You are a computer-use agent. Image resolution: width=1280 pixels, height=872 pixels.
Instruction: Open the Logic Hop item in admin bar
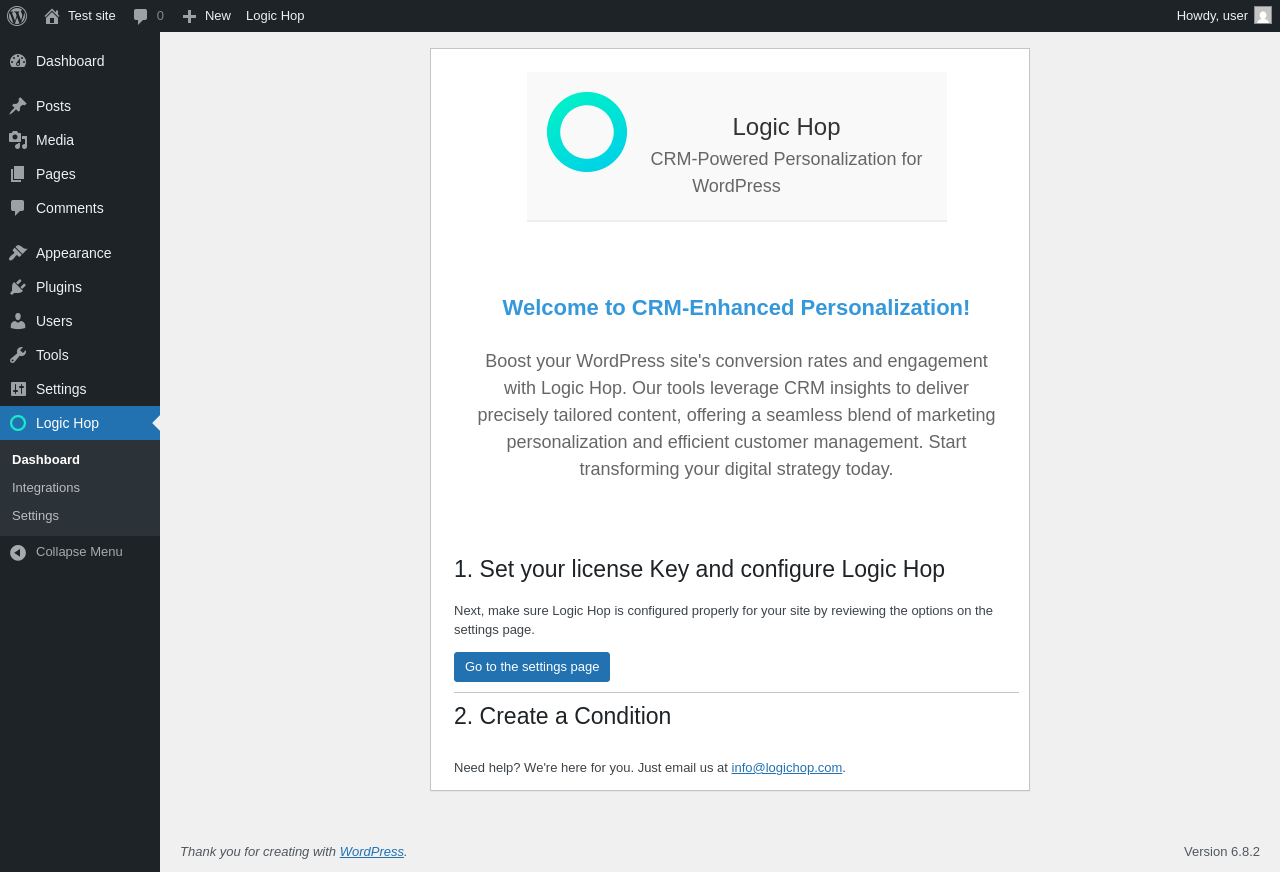(x=275, y=16)
